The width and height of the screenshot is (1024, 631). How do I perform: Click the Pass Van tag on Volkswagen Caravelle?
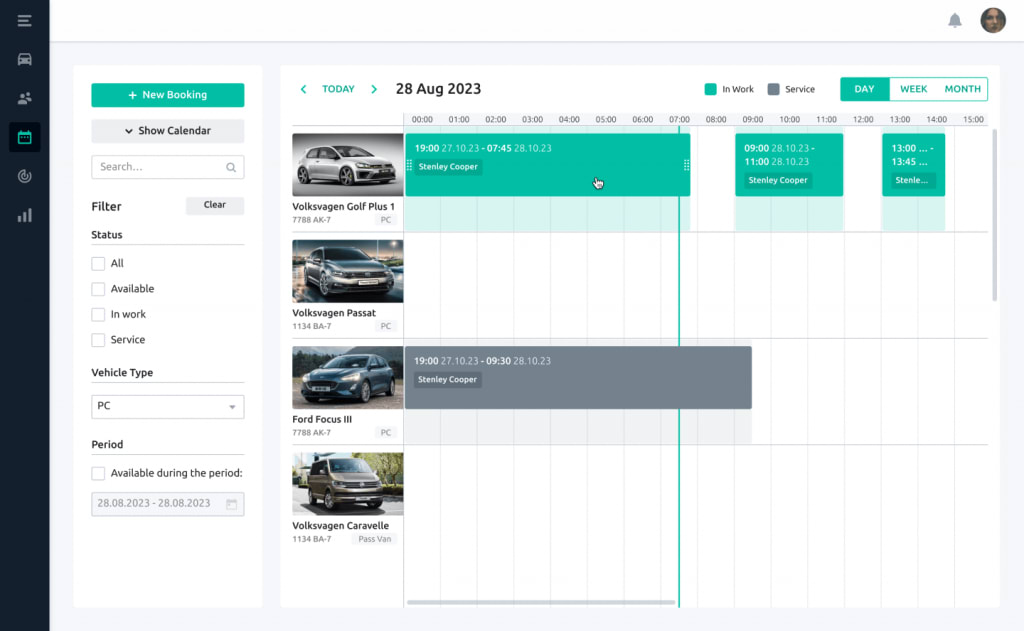click(x=375, y=540)
